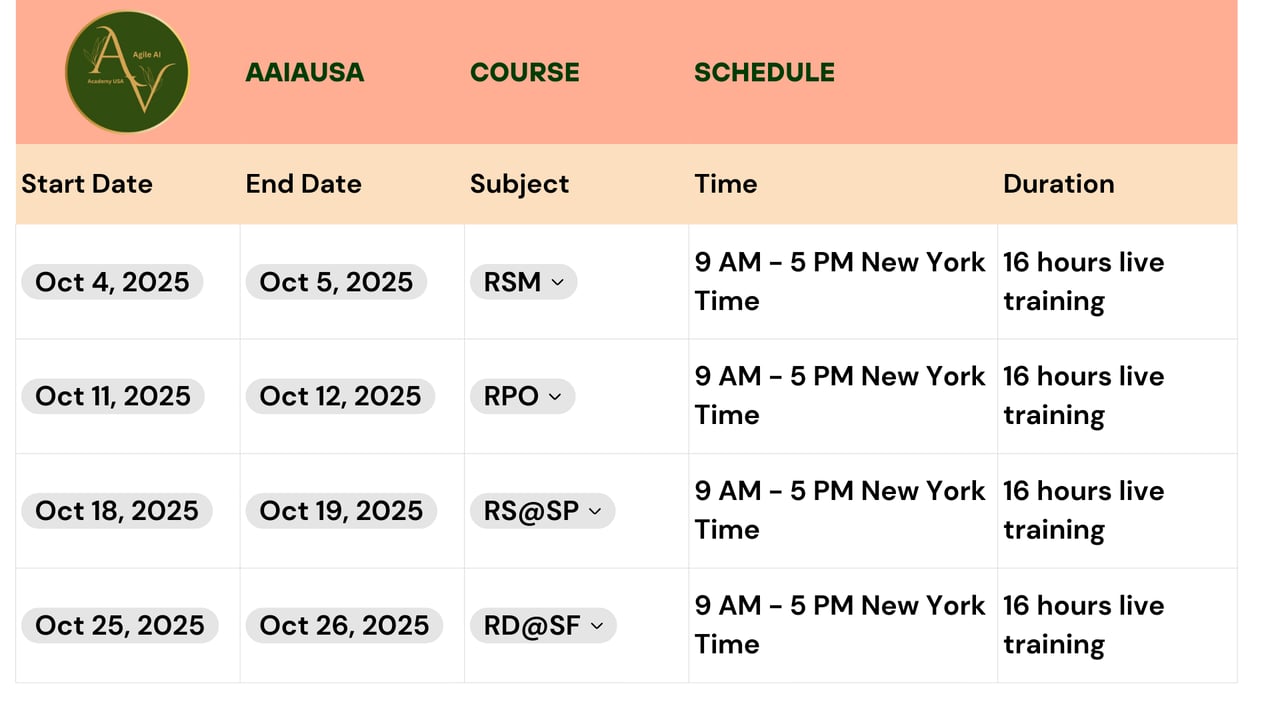Image resolution: width=1280 pixels, height=720 pixels.
Task: Select the Subject column header
Action: tap(519, 184)
